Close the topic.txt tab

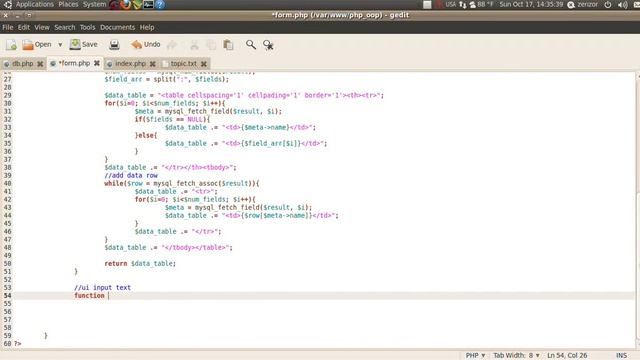coord(204,64)
